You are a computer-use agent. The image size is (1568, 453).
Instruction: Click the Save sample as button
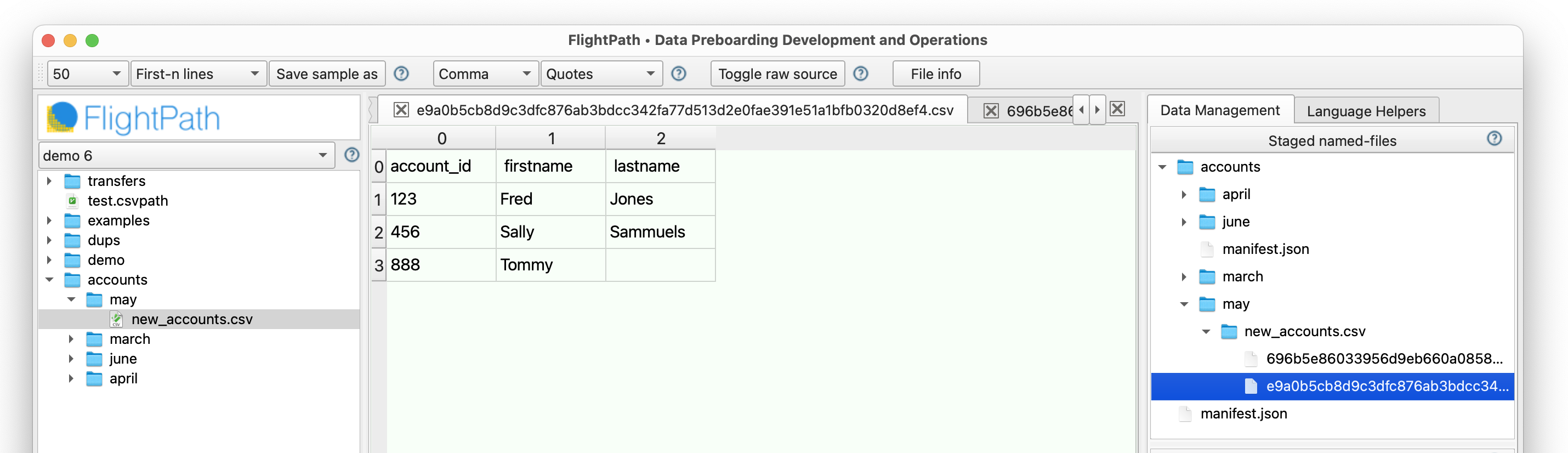[x=326, y=73]
